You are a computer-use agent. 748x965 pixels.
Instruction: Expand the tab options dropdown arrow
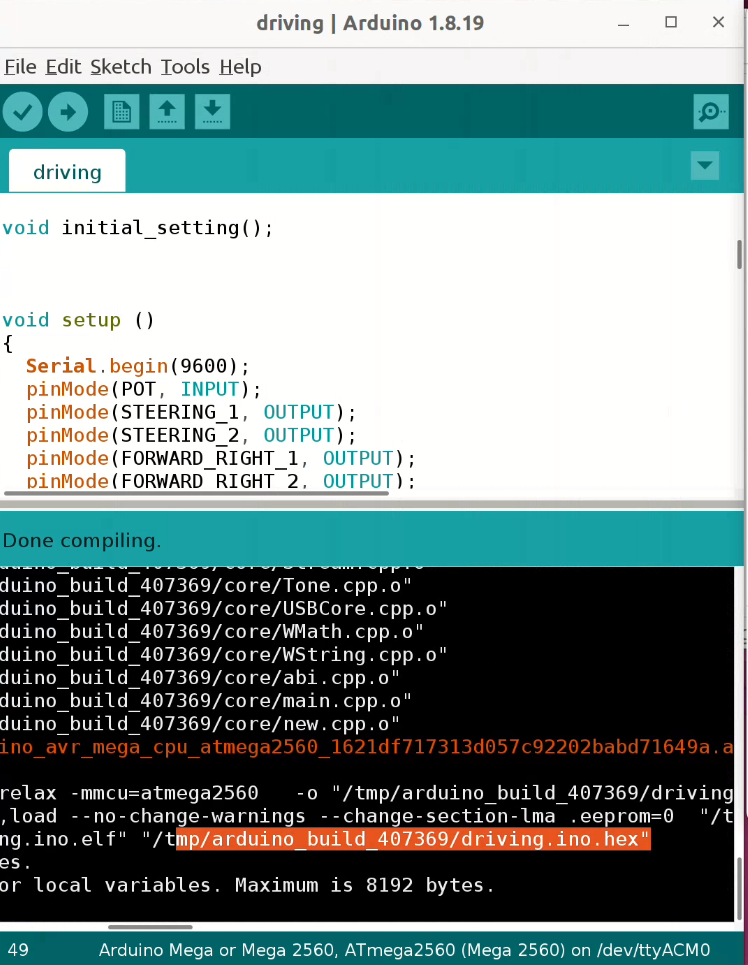(x=705, y=166)
